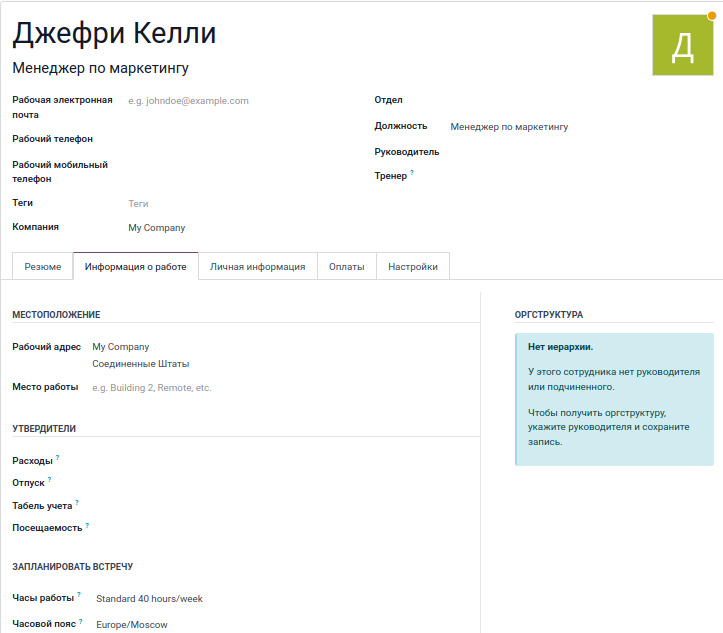Open the Оплаты tab
This screenshot has height=633, width=723.
346,267
